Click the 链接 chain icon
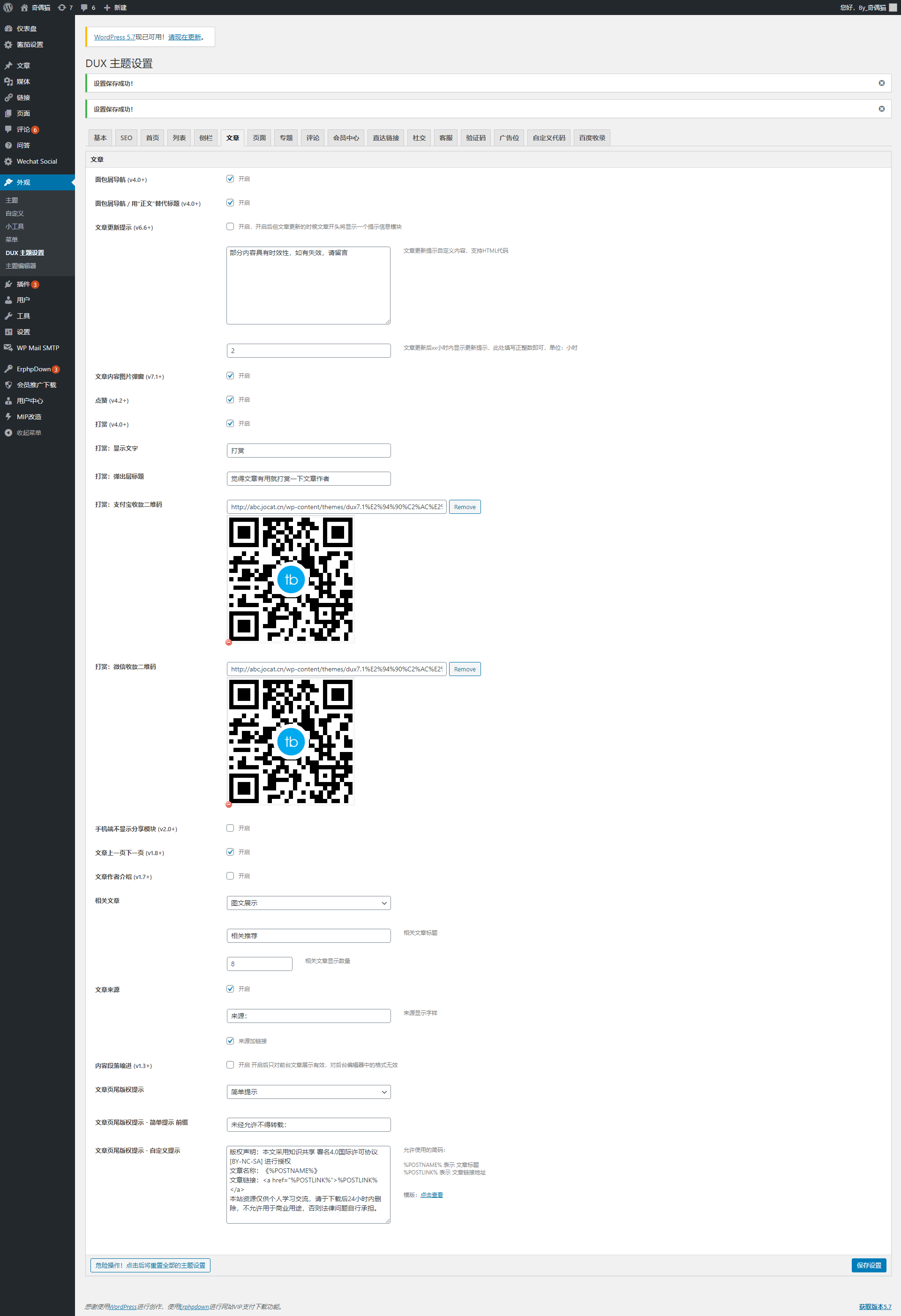Viewport: 901px width, 1316px height. 8,98
